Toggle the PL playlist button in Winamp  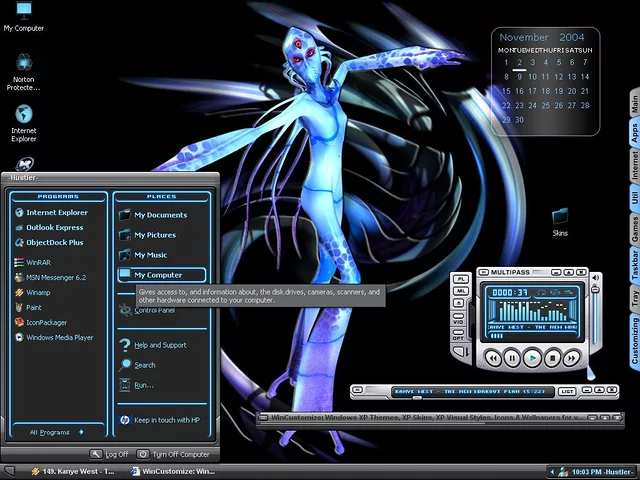(461, 279)
